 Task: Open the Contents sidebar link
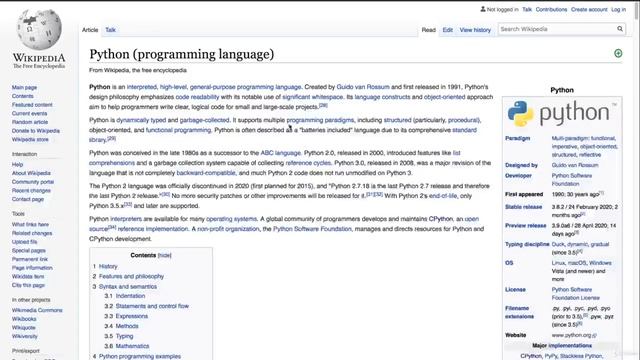point(22,96)
